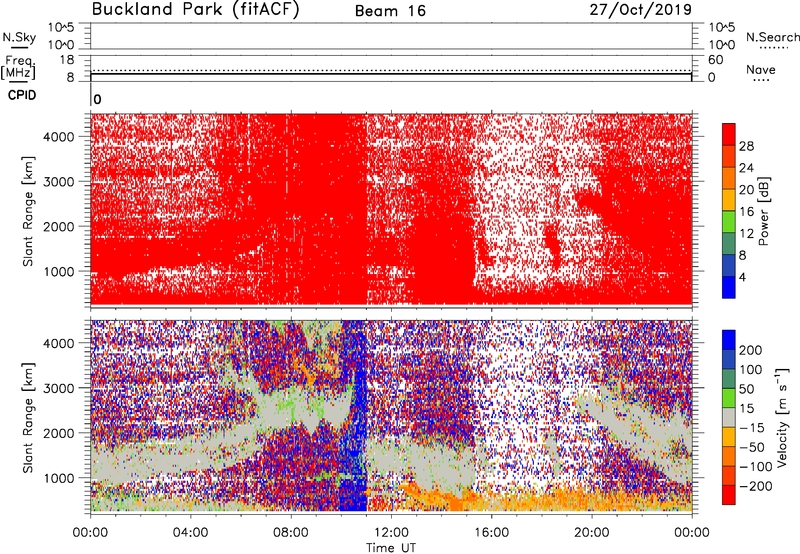Pick the gray -15 to 15 velocity segment

pos(729,417)
